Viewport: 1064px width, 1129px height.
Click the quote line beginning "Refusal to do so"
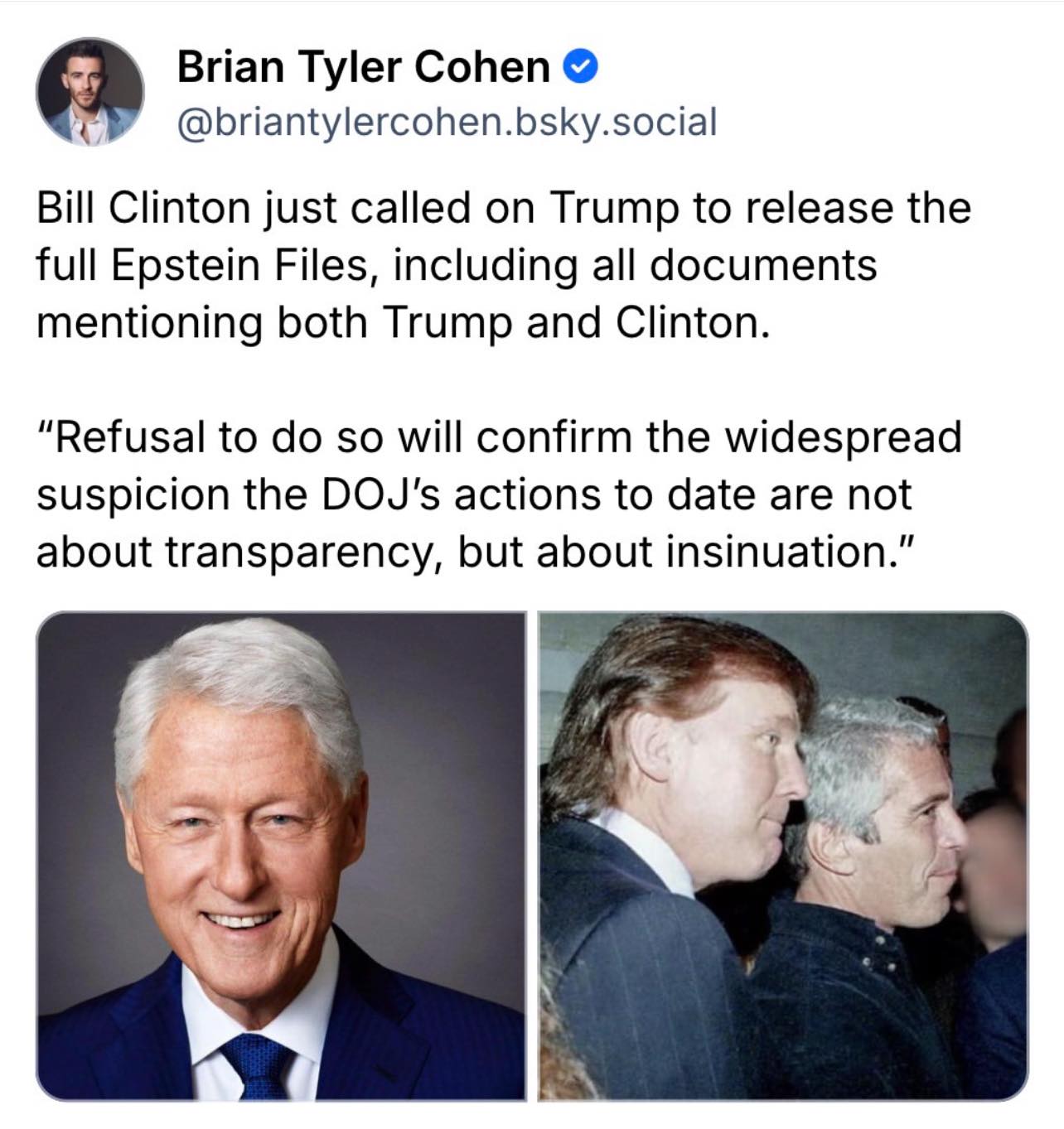tap(499, 437)
